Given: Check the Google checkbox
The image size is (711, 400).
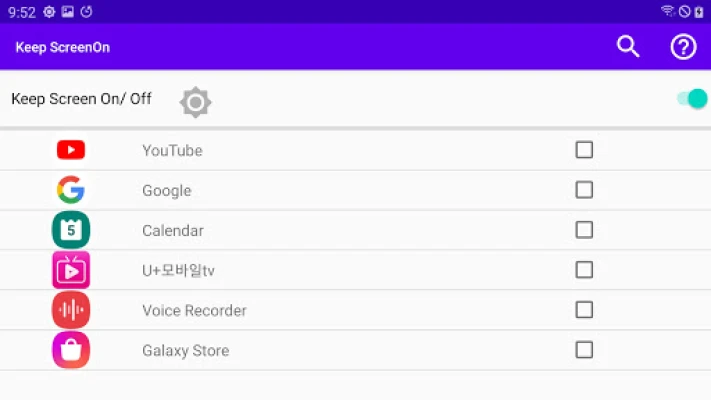Looking at the screenshot, I should coord(584,190).
